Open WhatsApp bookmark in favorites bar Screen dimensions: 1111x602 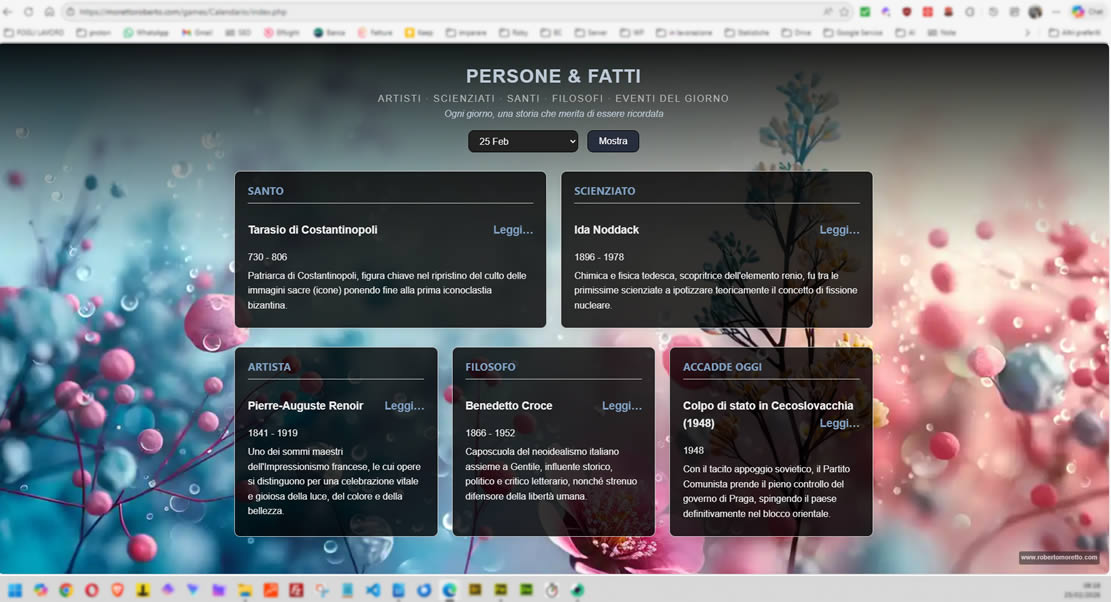pyautogui.click(x=145, y=33)
